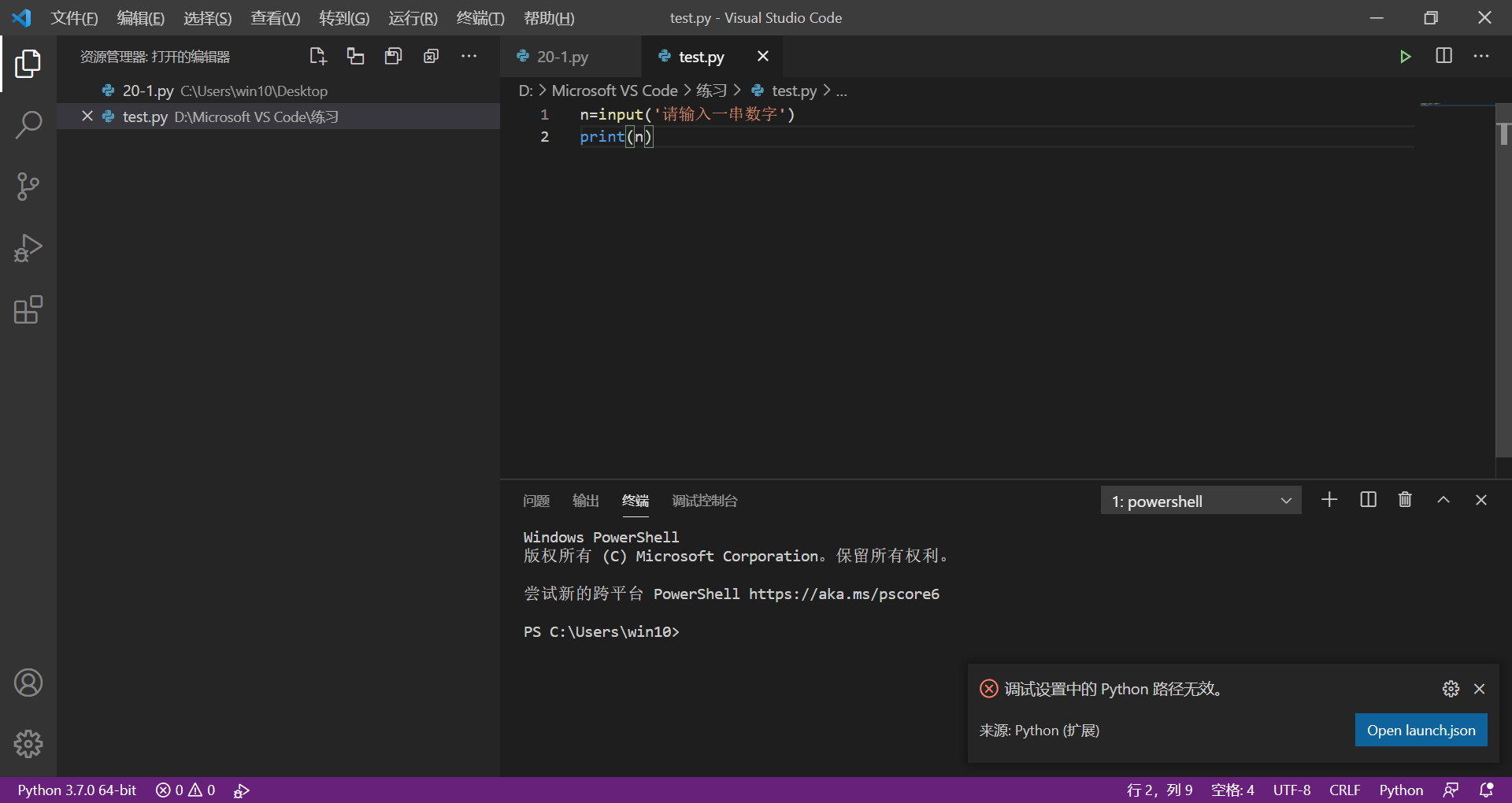Screen dimensions: 1512x803
Task: Open the 编辑(E) menu
Action: [141, 17]
